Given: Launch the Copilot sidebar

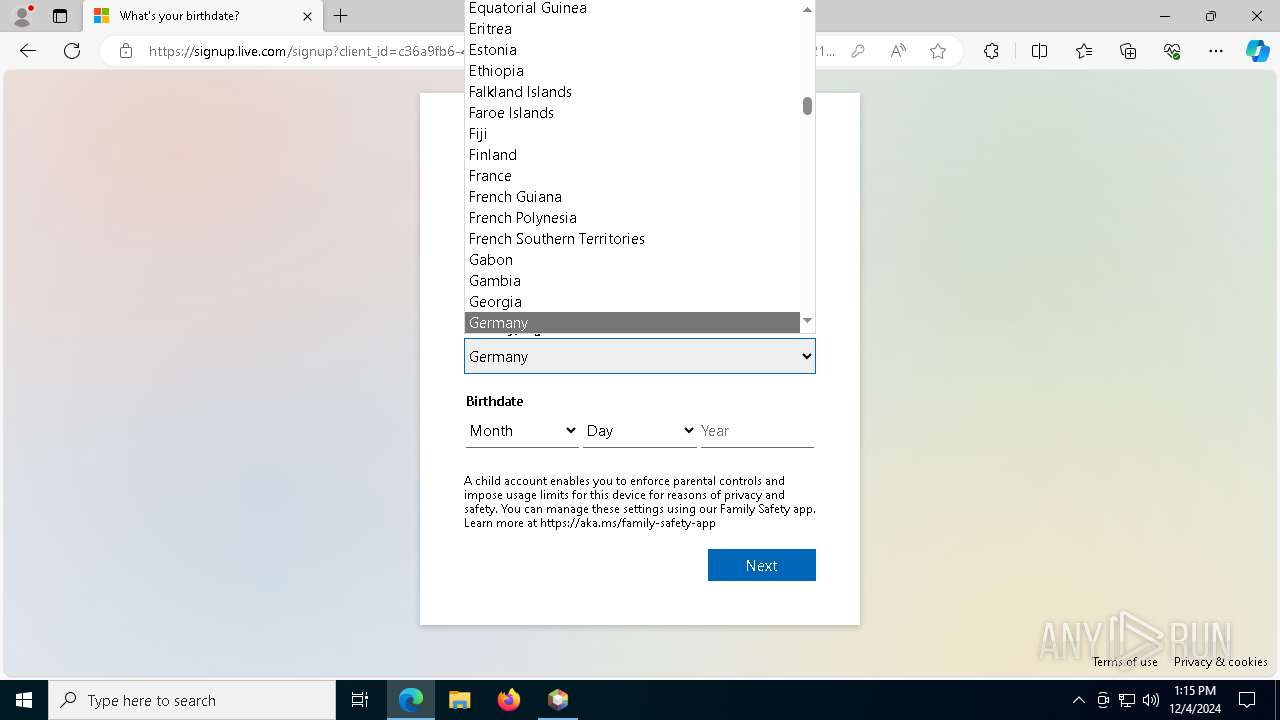Looking at the screenshot, I should coord(1257,51).
